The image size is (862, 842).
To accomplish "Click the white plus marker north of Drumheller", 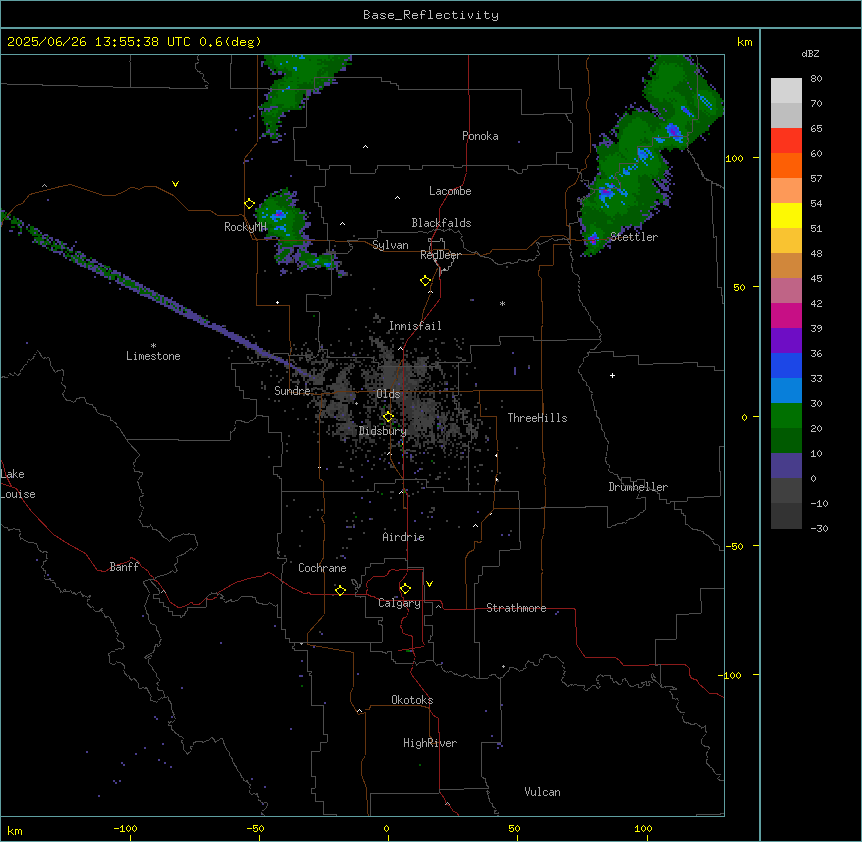I will [612, 375].
